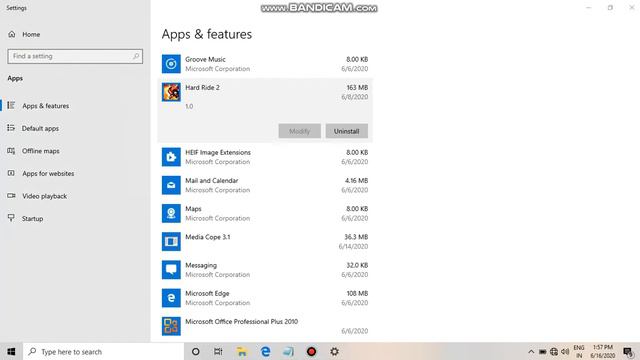Select the Messaging entry name
The height and width of the screenshot is (360, 640).
tap(201, 265)
